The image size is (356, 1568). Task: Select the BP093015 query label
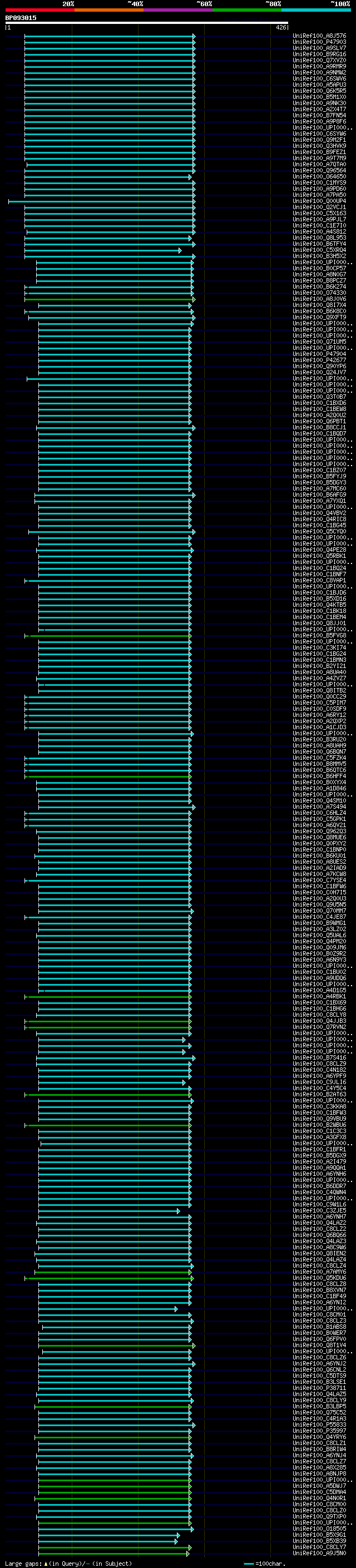(x=21, y=18)
